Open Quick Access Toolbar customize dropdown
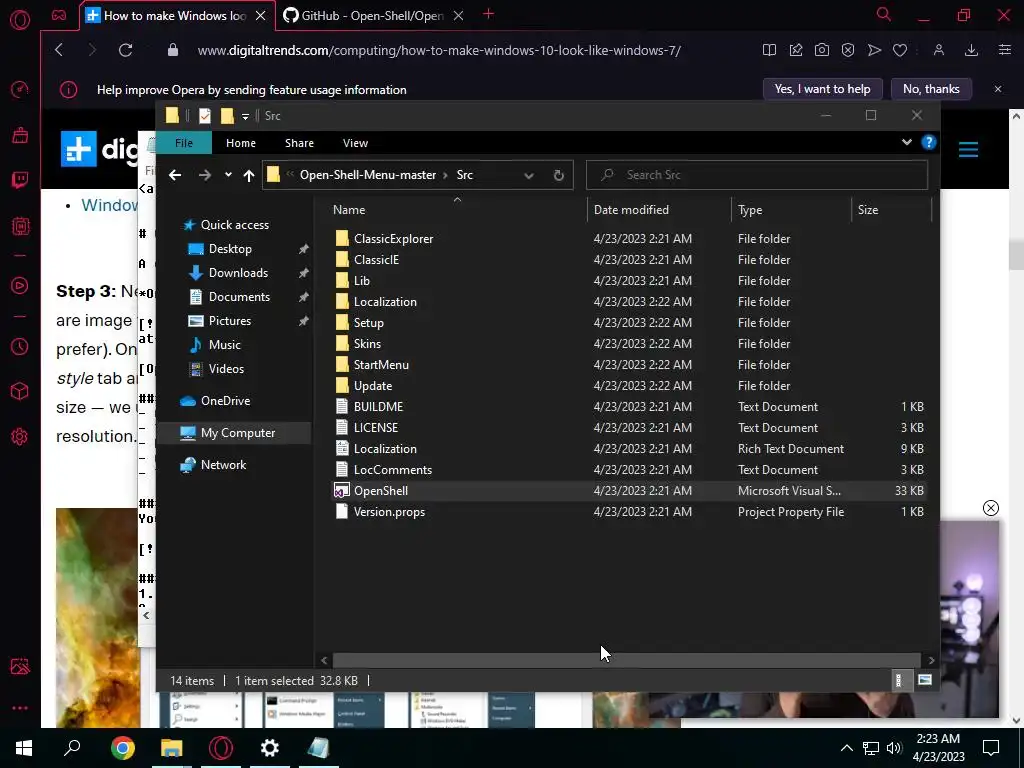Viewport: 1024px width, 768px height. (246, 116)
